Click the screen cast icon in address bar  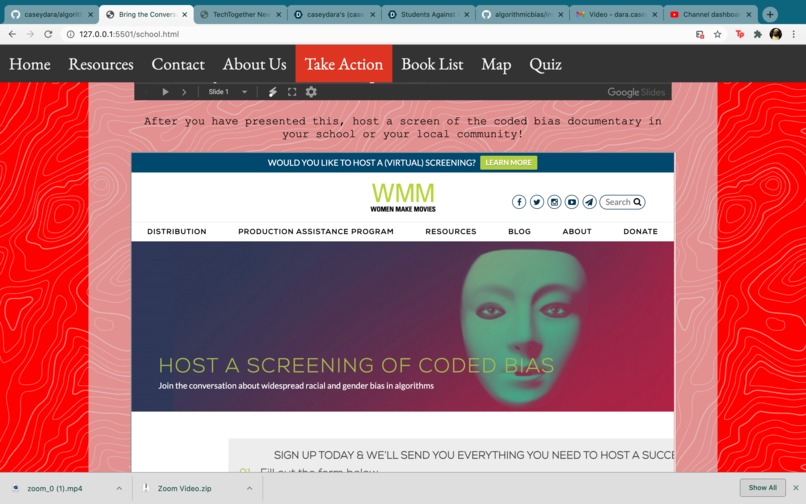click(700, 34)
